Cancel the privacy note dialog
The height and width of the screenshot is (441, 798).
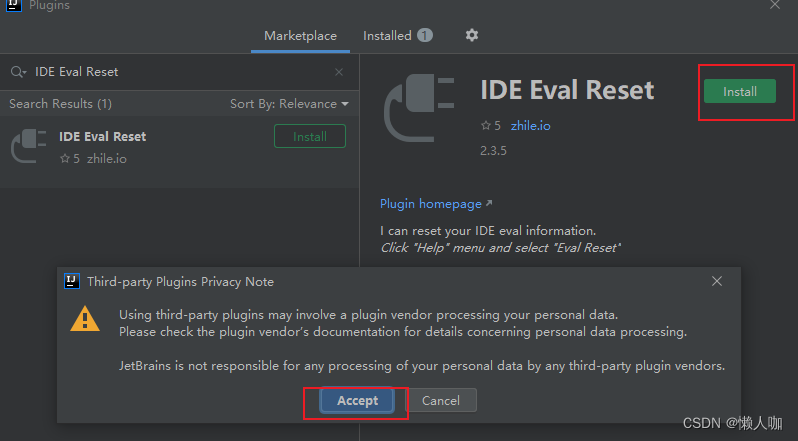coord(441,401)
